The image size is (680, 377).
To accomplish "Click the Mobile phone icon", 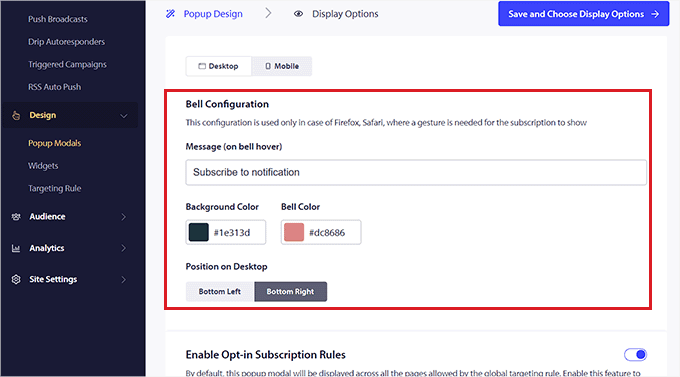I will pyautogui.click(x=268, y=66).
